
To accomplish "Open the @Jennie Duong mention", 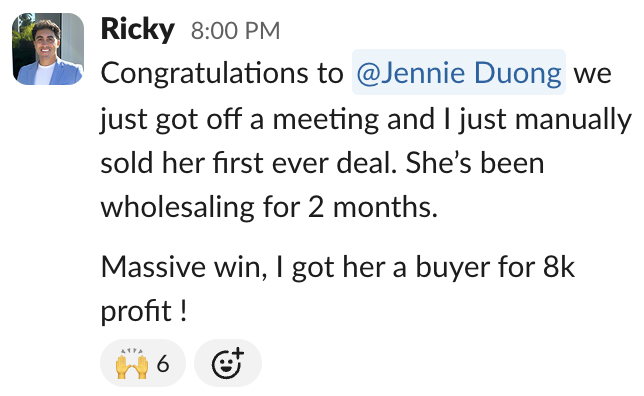I will coord(459,73).
